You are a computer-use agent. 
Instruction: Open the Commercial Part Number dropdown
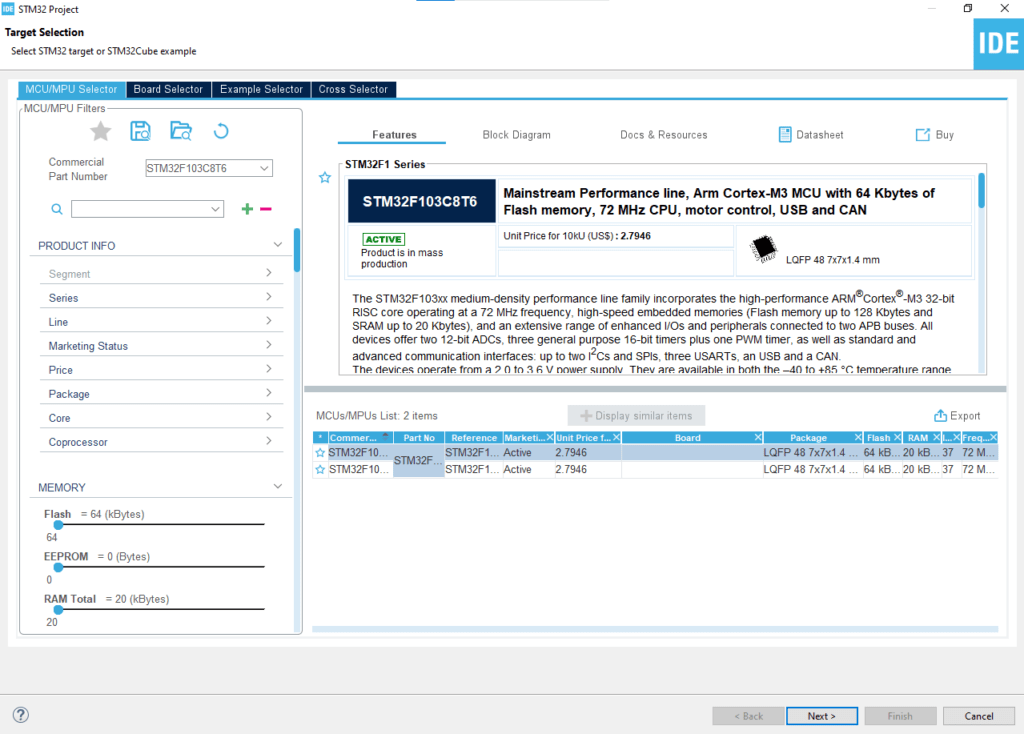(x=264, y=168)
